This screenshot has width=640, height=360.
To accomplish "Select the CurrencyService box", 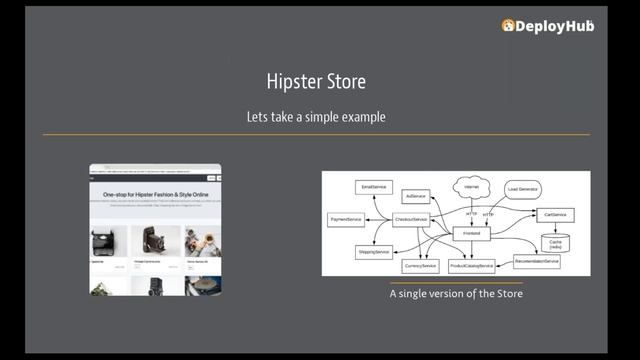I will pos(420,266).
